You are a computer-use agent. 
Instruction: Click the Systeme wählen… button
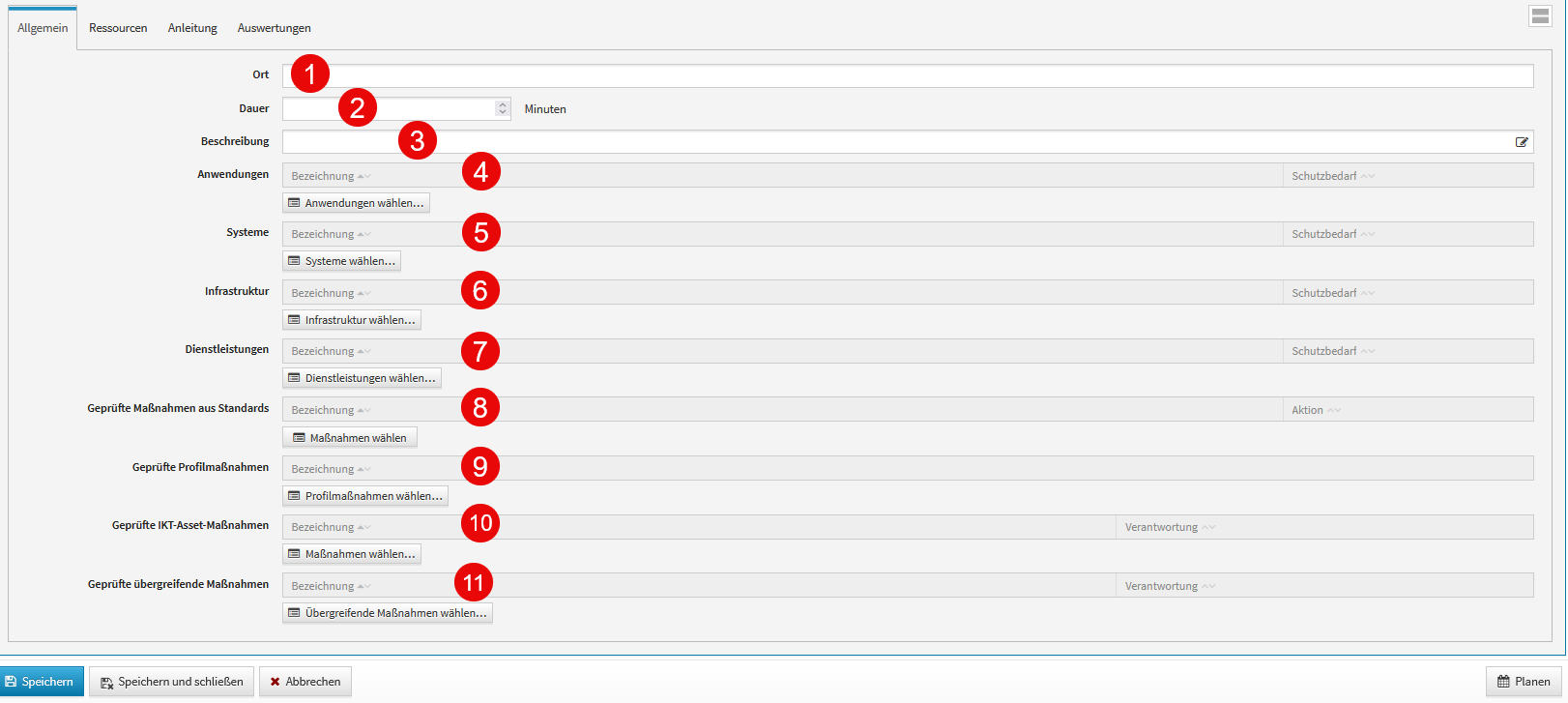(x=341, y=261)
